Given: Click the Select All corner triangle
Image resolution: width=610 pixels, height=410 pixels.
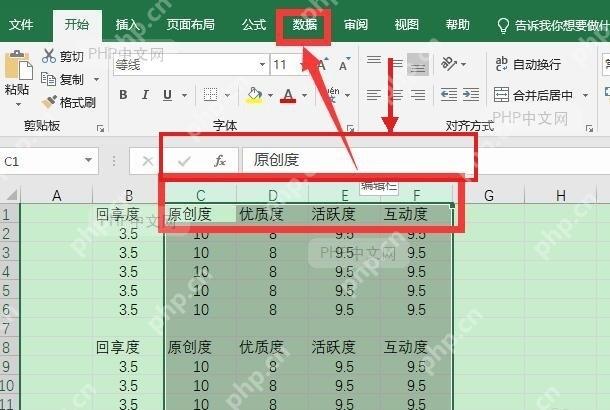Looking at the screenshot, I should [12, 194].
